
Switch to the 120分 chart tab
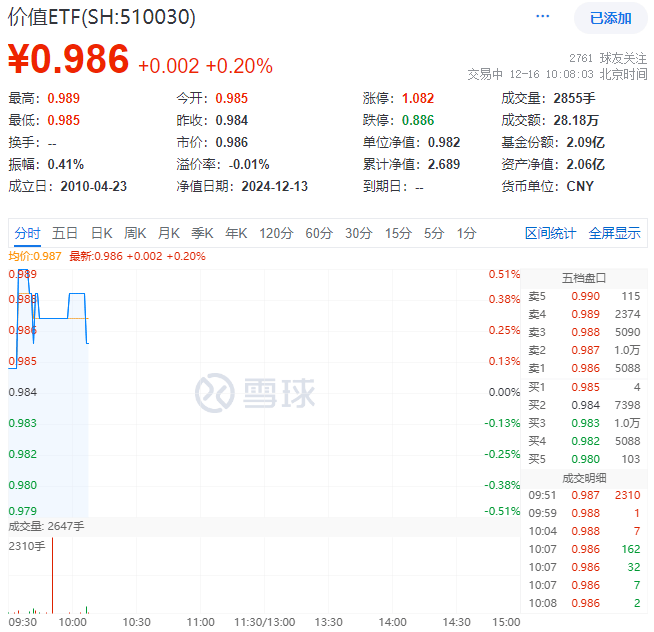point(276,233)
